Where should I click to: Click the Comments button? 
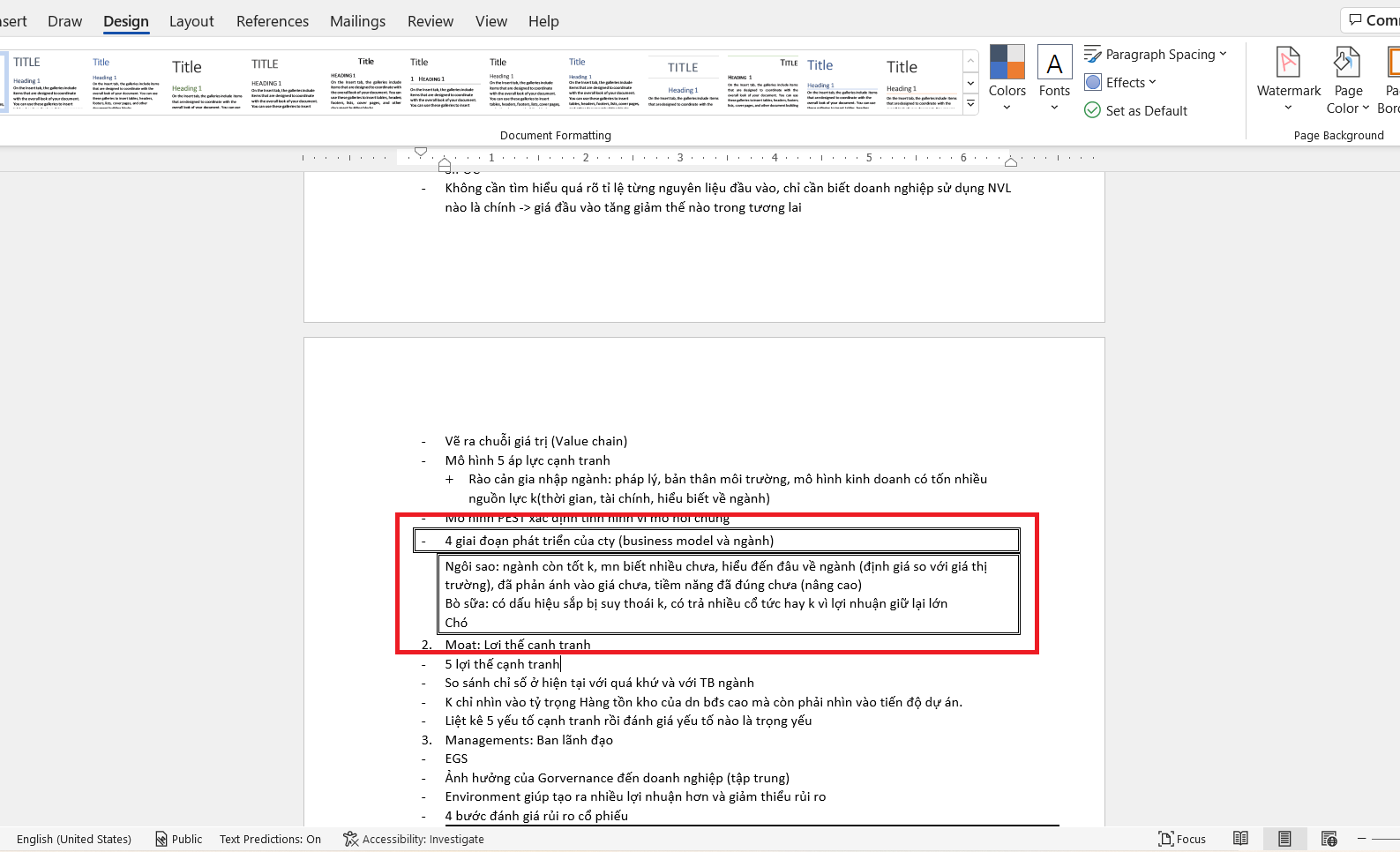[x=1371, y=20]
